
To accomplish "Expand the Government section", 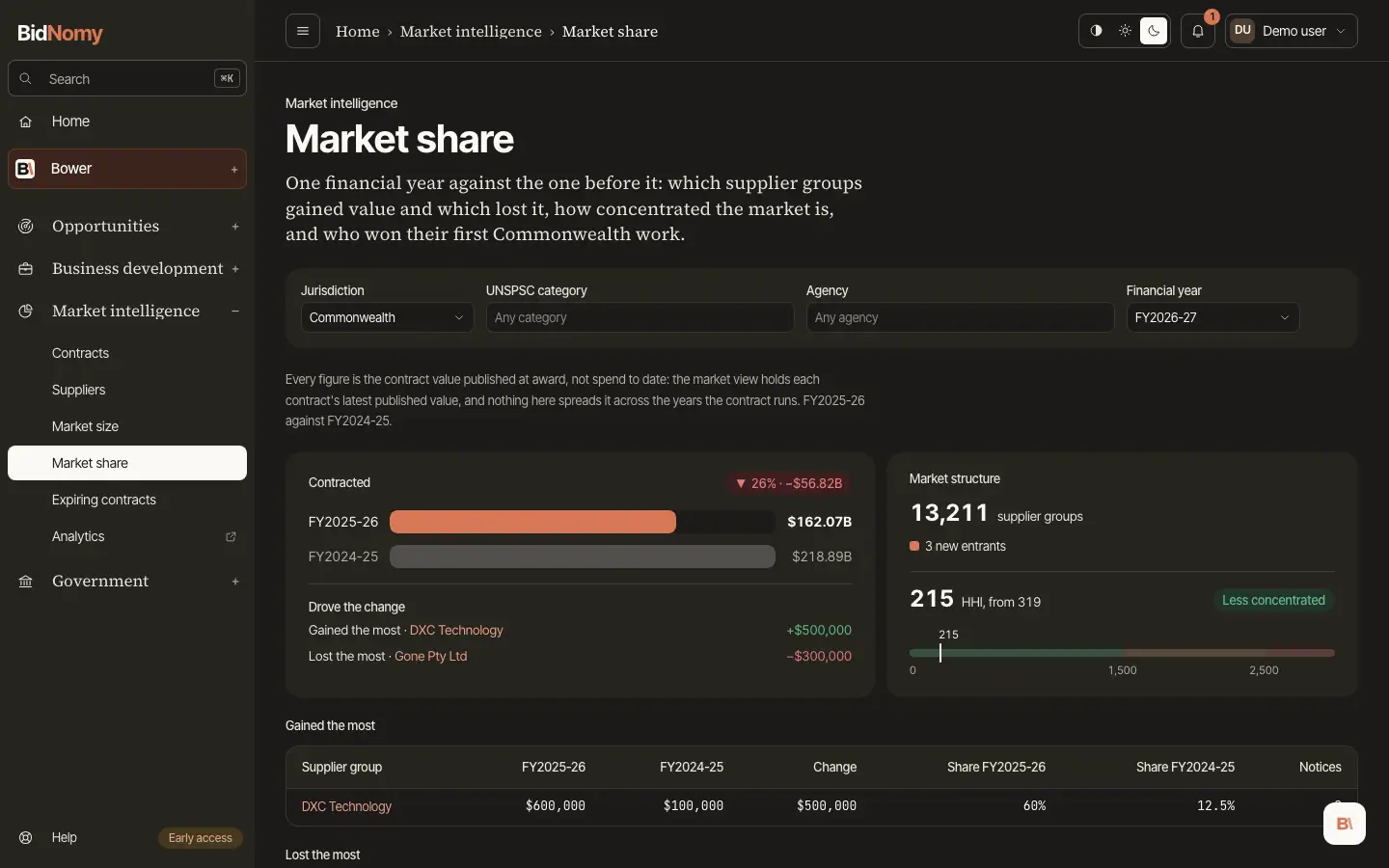I will pos(235,582).
